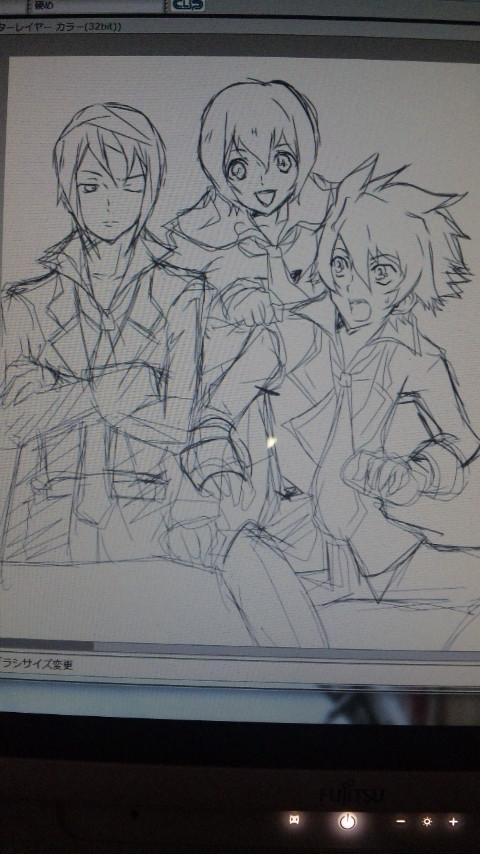
Task: Click the monitor's menu button icon
Action: click(x=294, y=820)
